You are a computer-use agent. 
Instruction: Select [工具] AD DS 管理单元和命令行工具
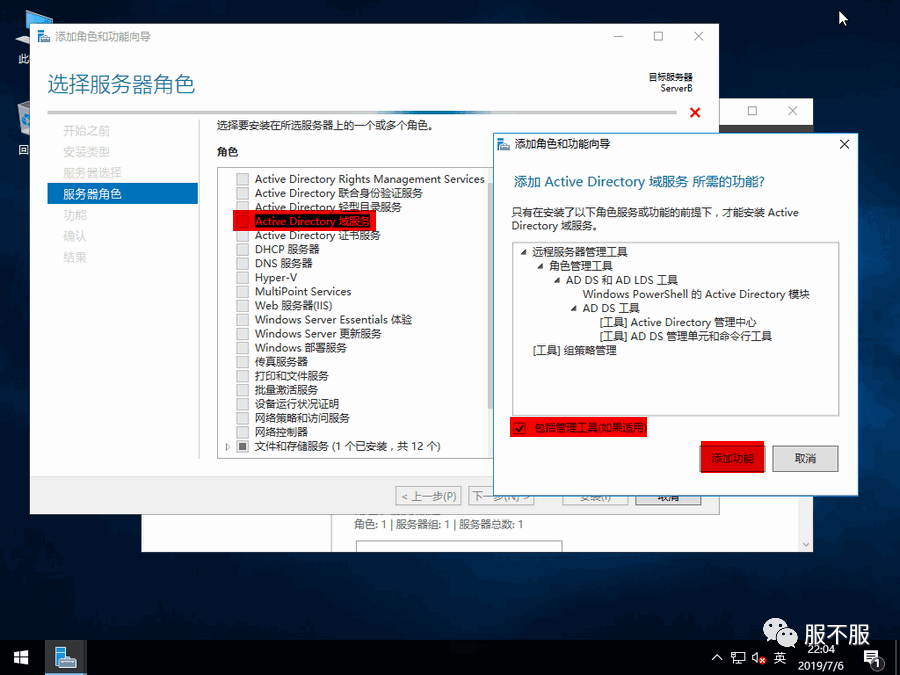(x=685, y=336)
